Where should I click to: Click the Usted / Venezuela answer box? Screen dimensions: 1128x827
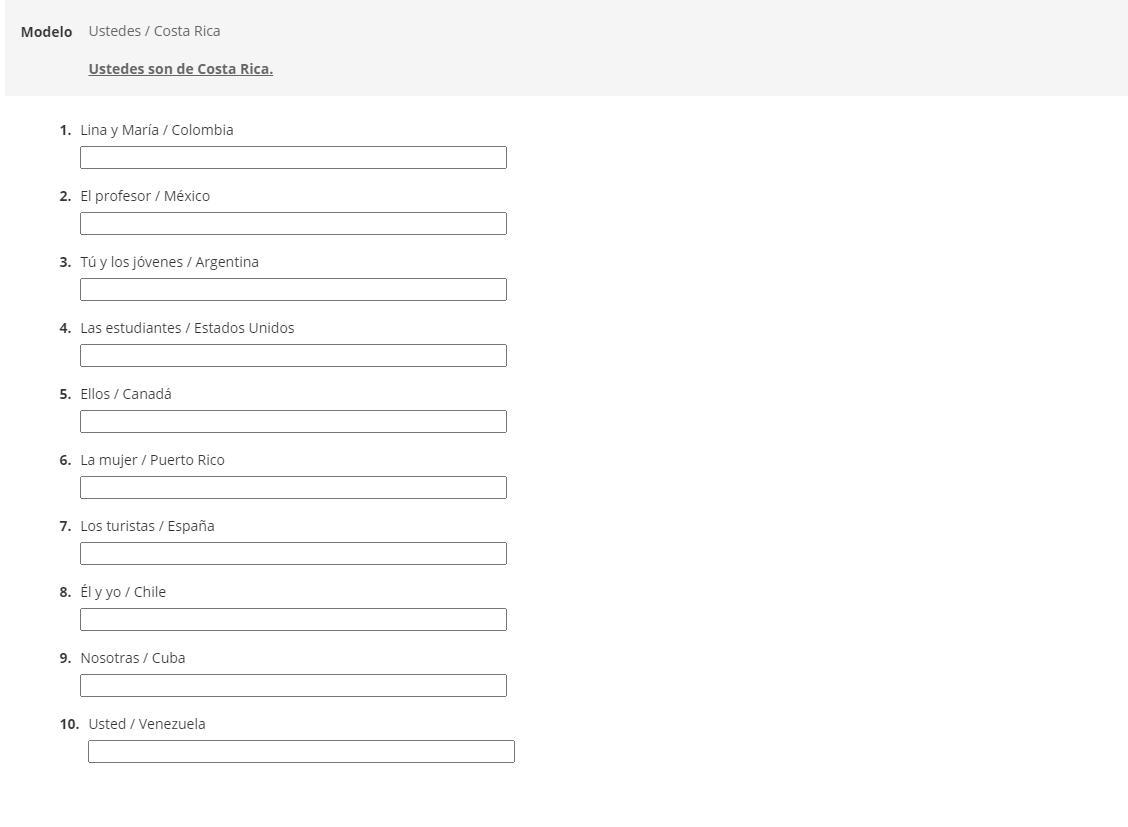[301, 752]
